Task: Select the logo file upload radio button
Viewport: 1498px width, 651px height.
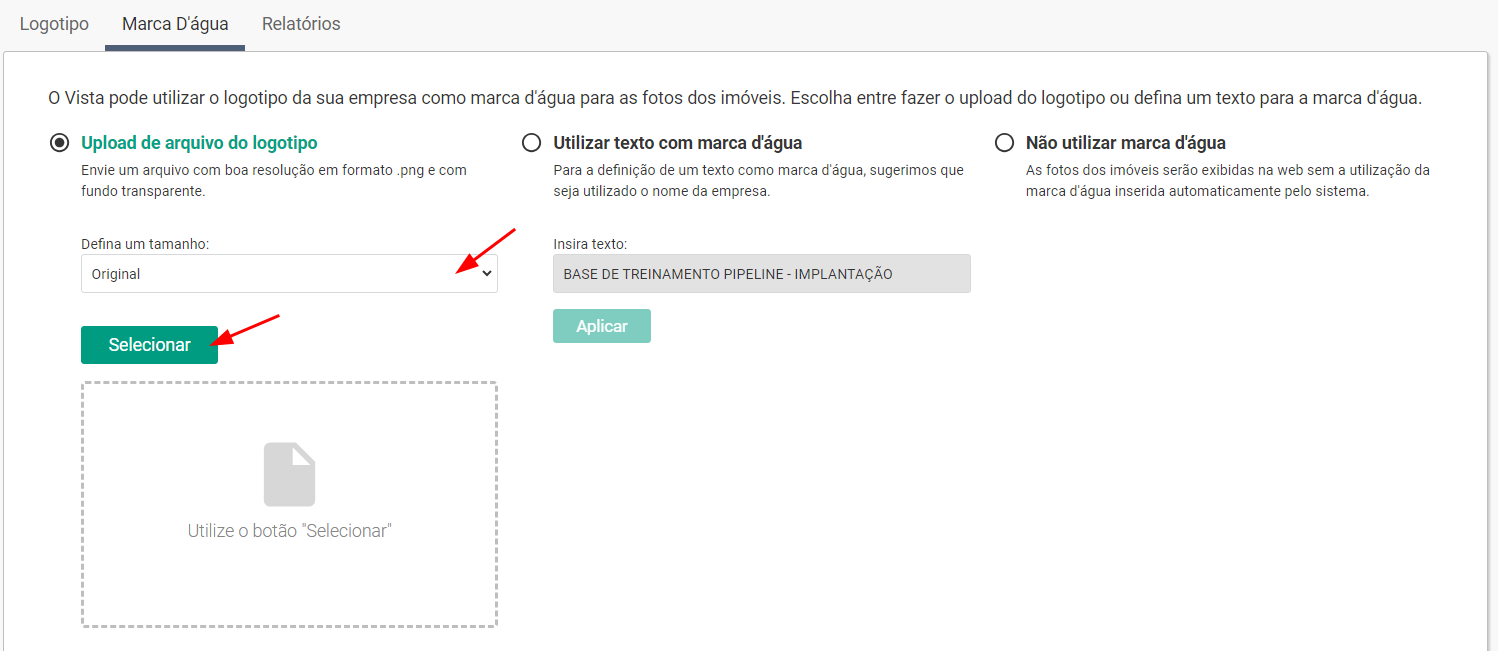Action: coord(59,143)
